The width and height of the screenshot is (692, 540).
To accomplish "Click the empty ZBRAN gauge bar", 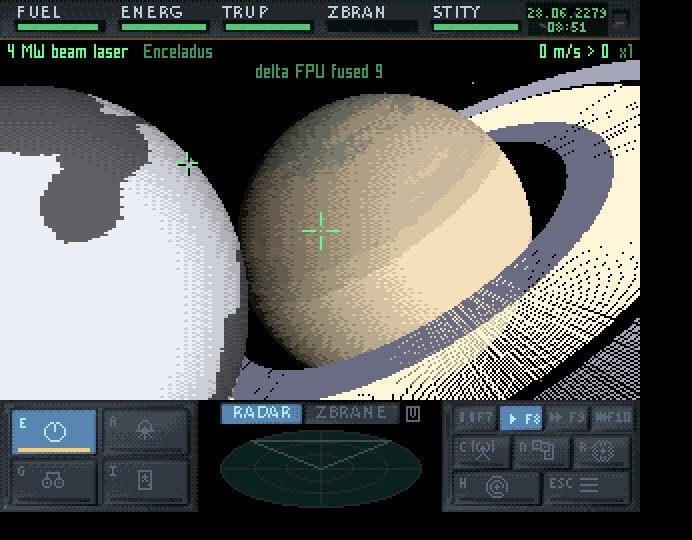I will (x=372, y=27).
